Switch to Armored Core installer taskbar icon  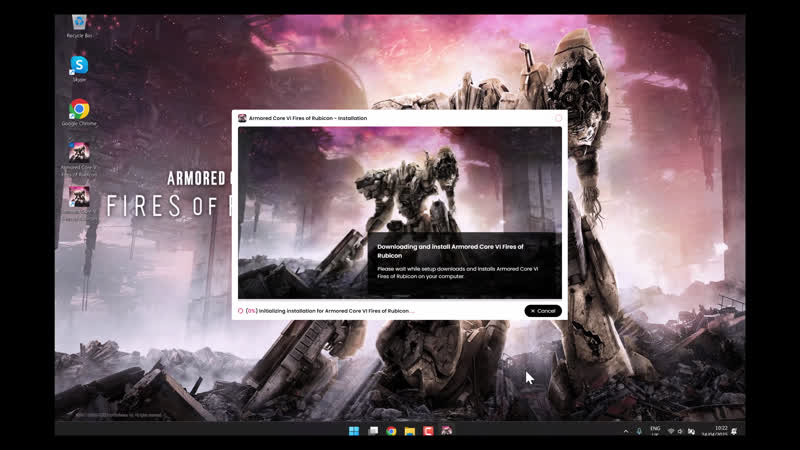[x=446, y=431]
